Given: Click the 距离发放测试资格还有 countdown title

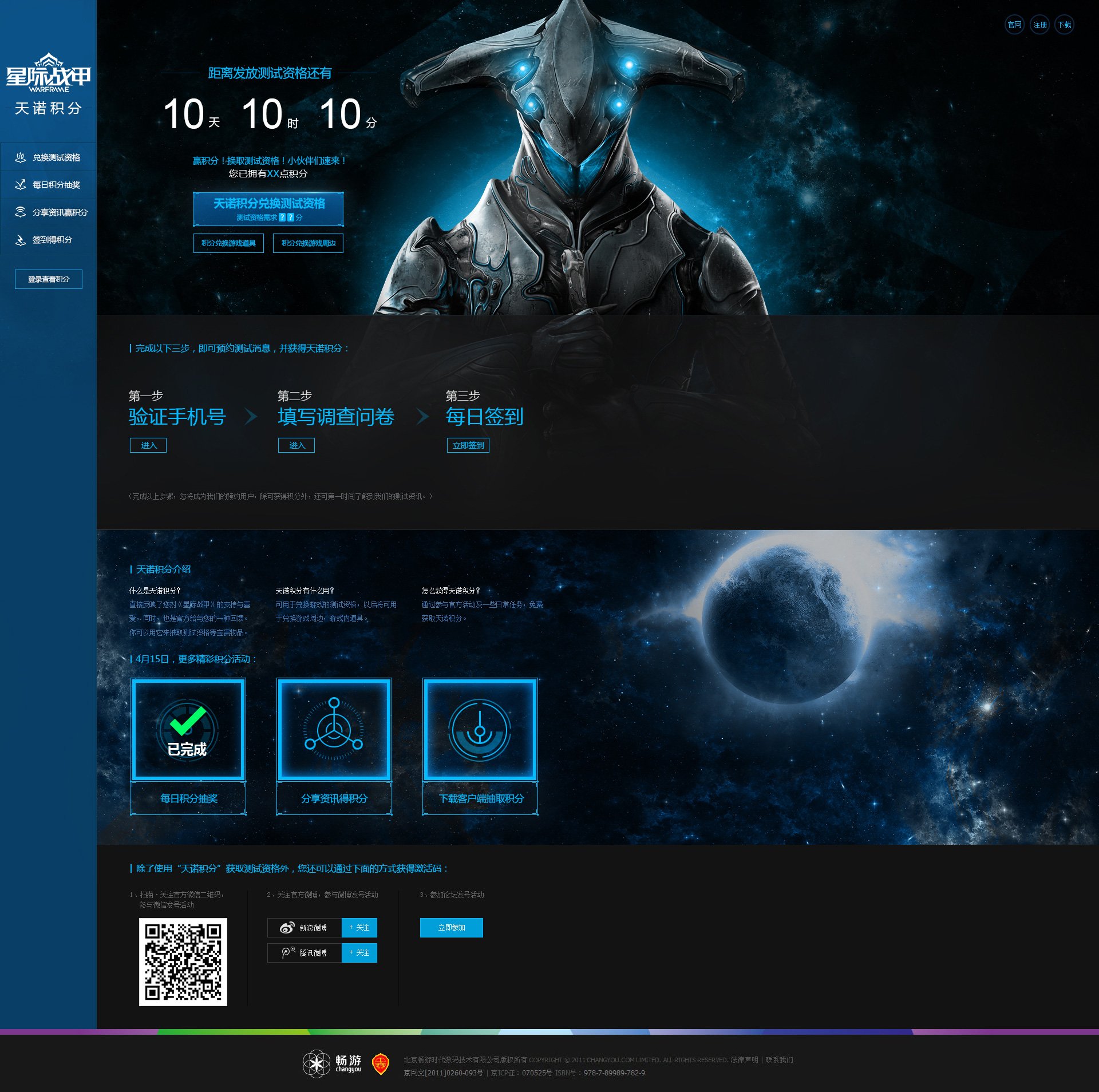Looking at the screenshot, I should (x=270, y=73).
